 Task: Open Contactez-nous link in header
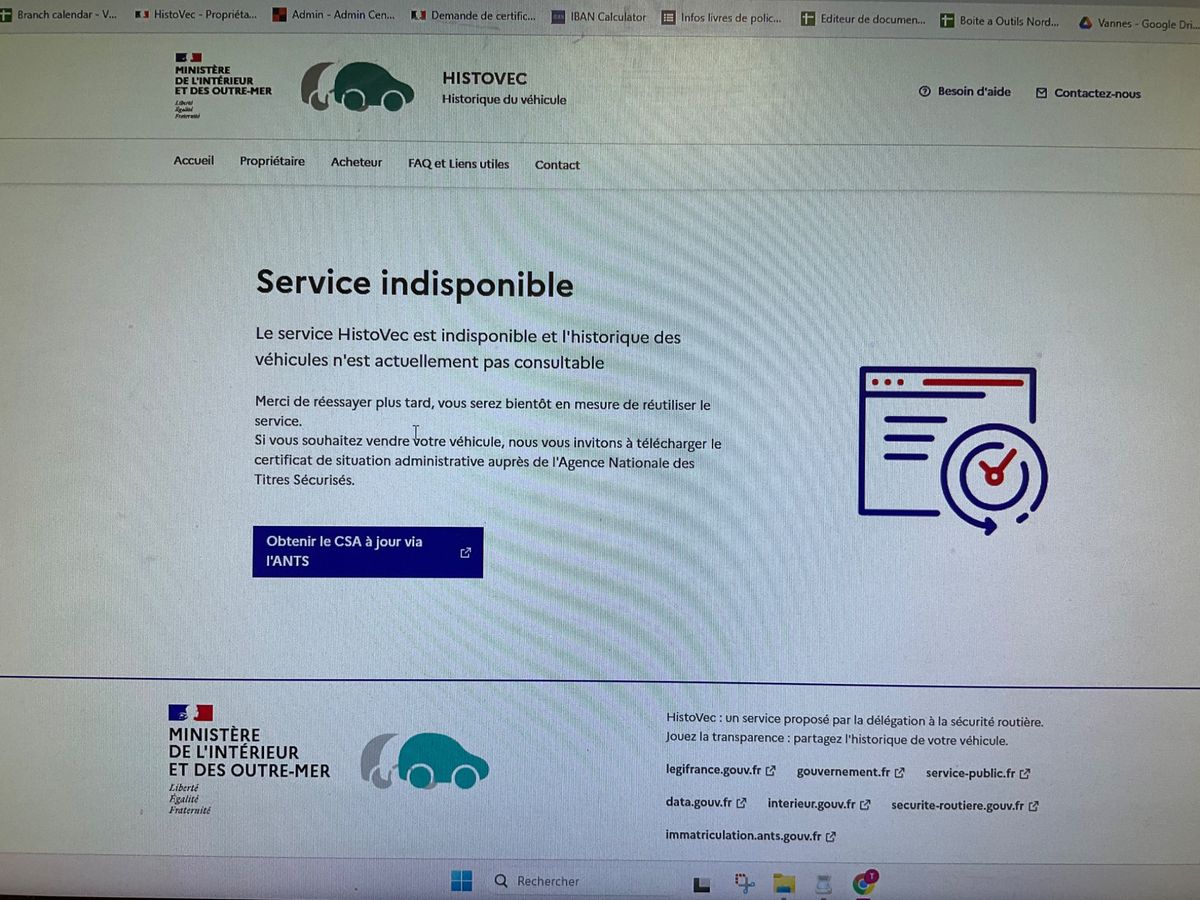coord(1088,93)
